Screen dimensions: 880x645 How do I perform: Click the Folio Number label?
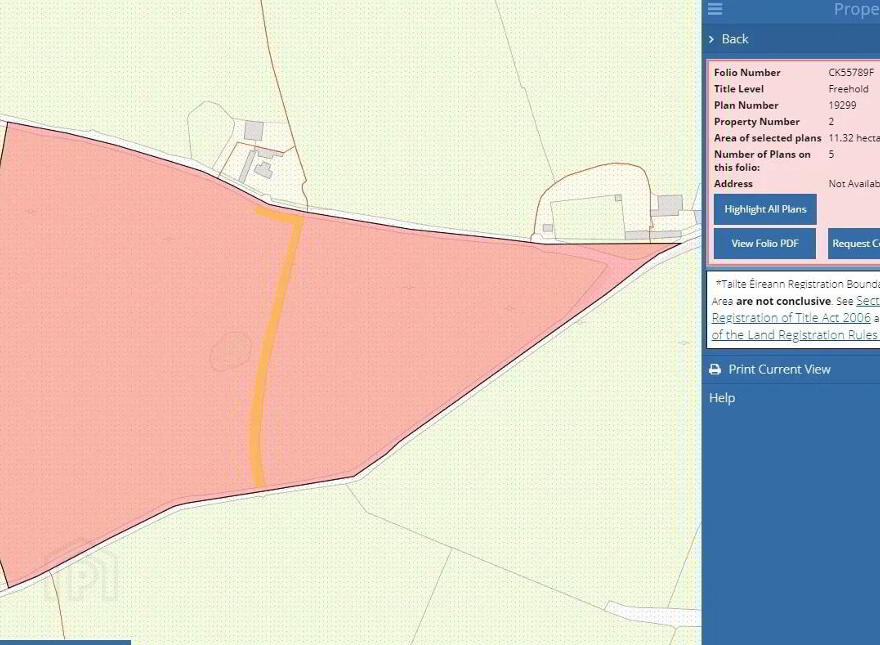point(747,72)
